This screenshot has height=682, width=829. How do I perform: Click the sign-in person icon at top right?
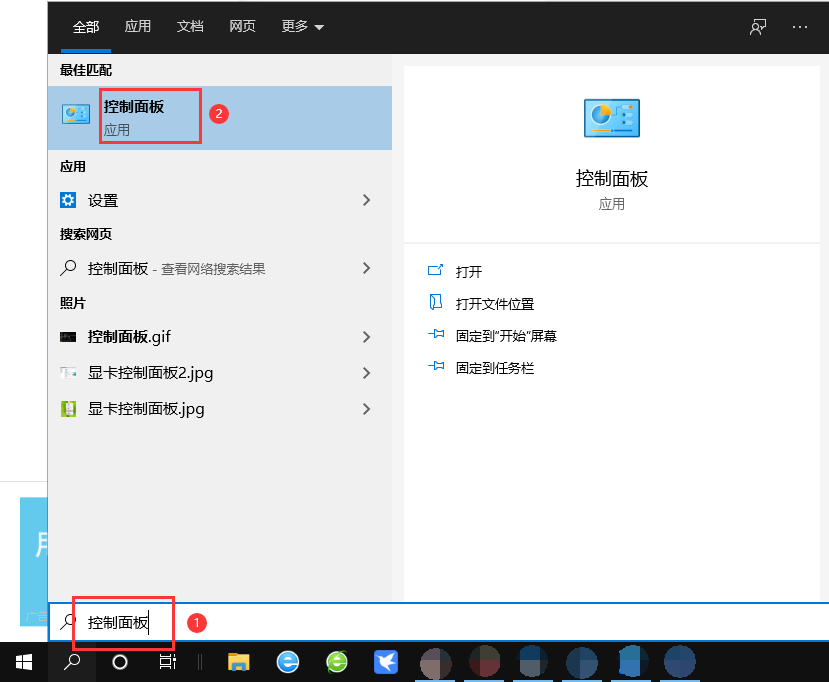point(757,27)
